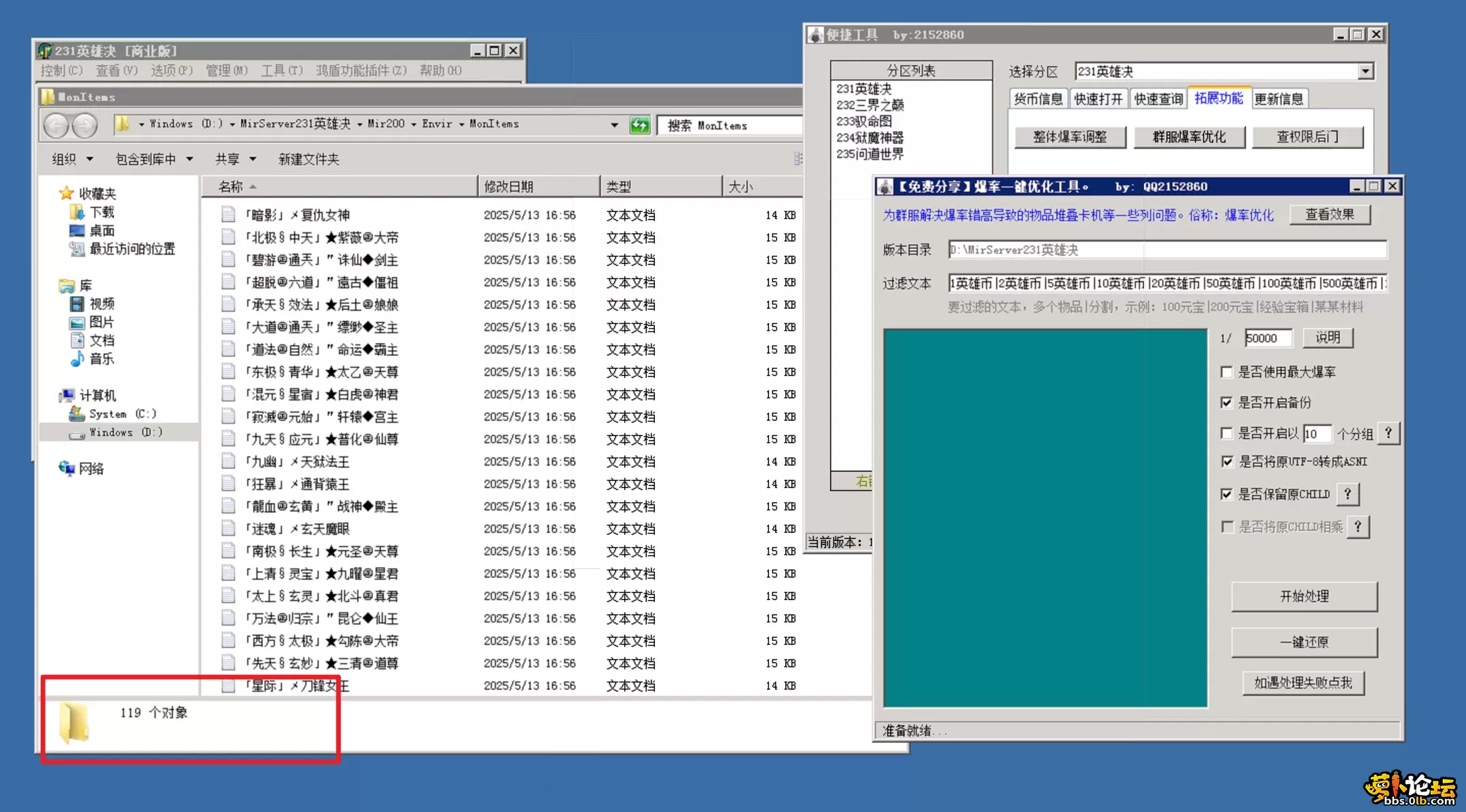The width and height of the screenshot is (1466, 812).
Task: Expand the 选择分区 combo box dropdown
Action: pyautogui.click(x=1365, y=71)
